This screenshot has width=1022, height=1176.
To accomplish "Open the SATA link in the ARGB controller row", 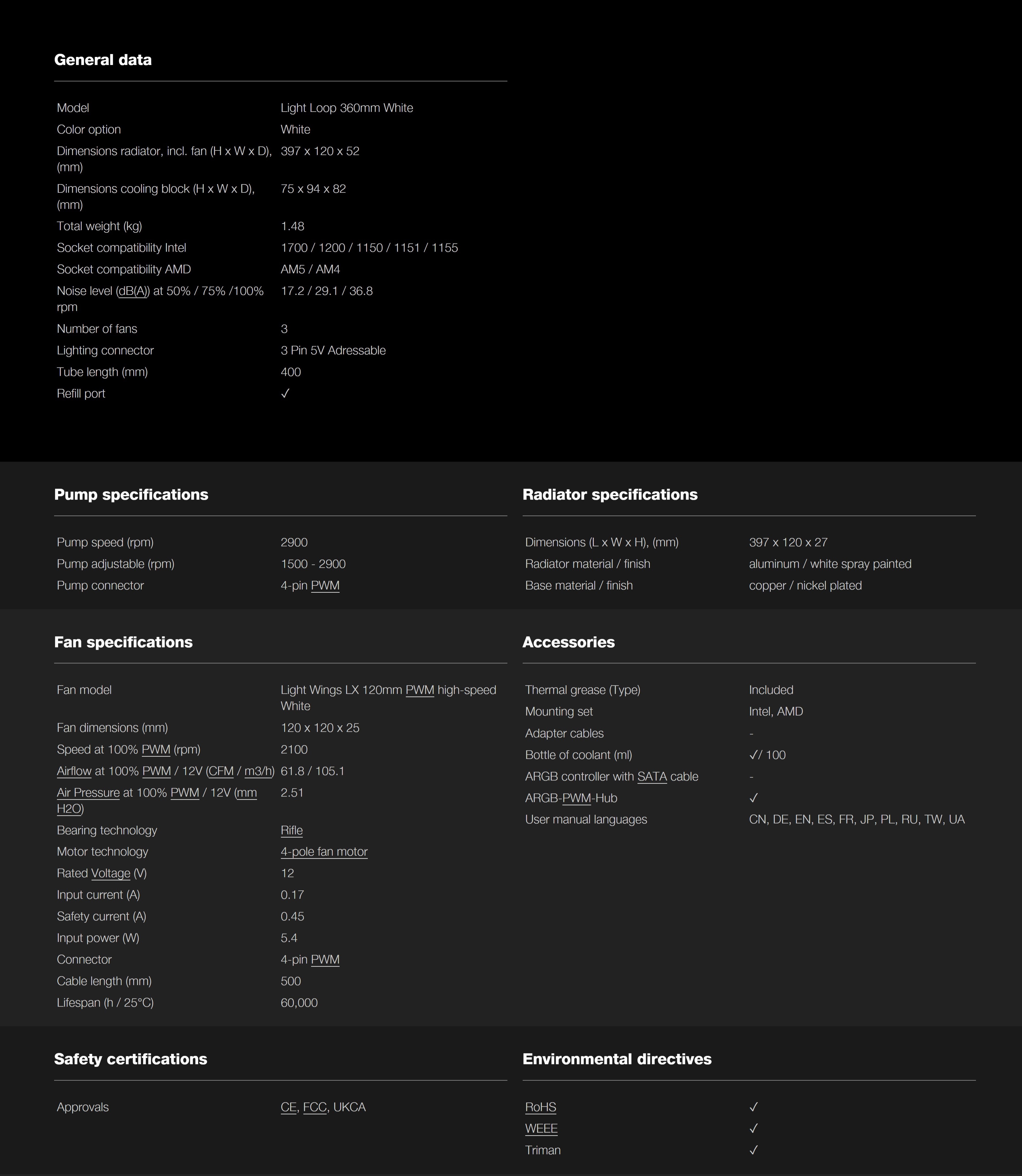I will pyautogui.click(x=652, y=776).
